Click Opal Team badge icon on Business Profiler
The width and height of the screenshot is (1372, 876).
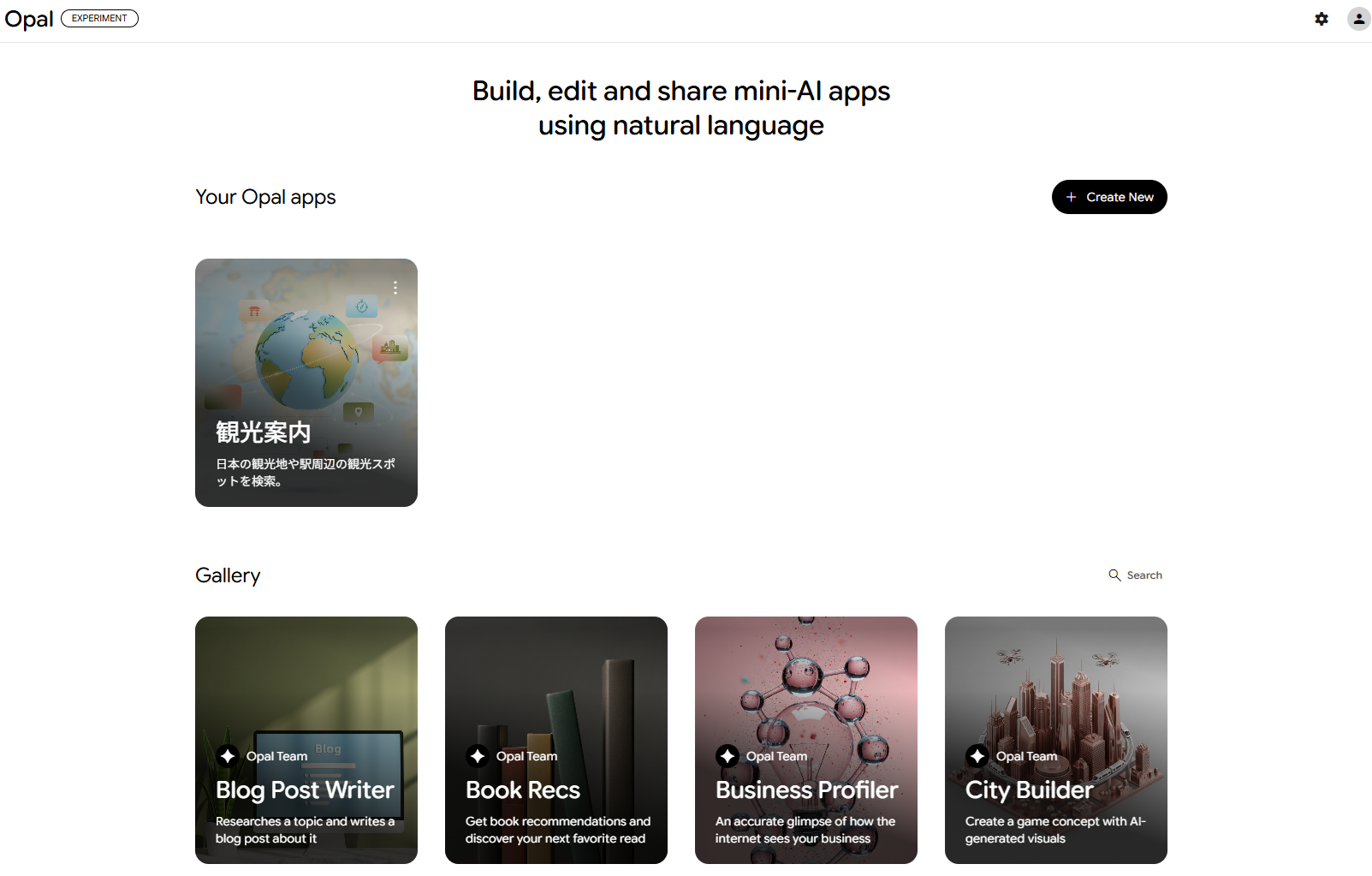728,756
